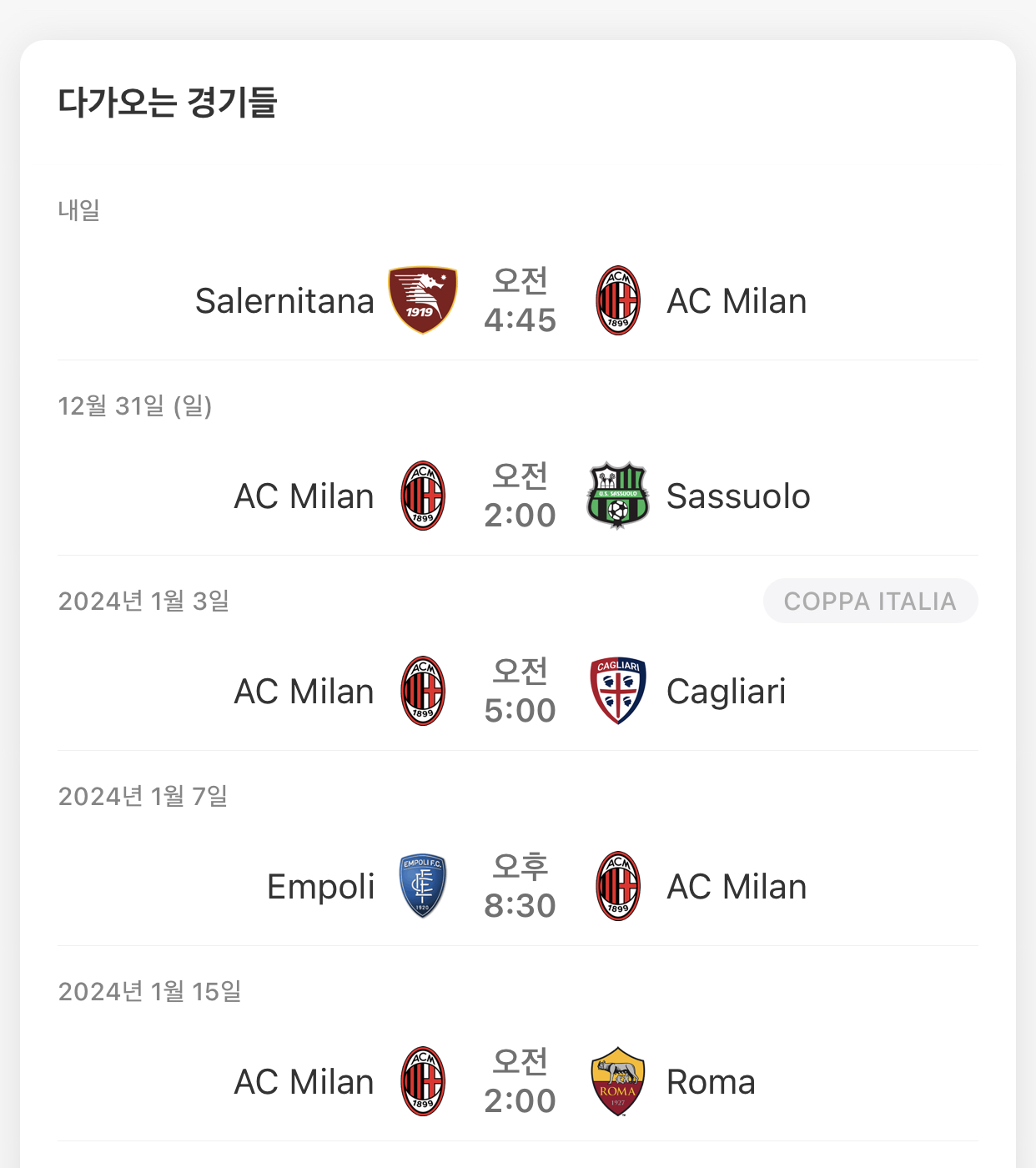Click the Sassuolo club crest
Screen dimensions: 1036x1168
tap(618, 496)
